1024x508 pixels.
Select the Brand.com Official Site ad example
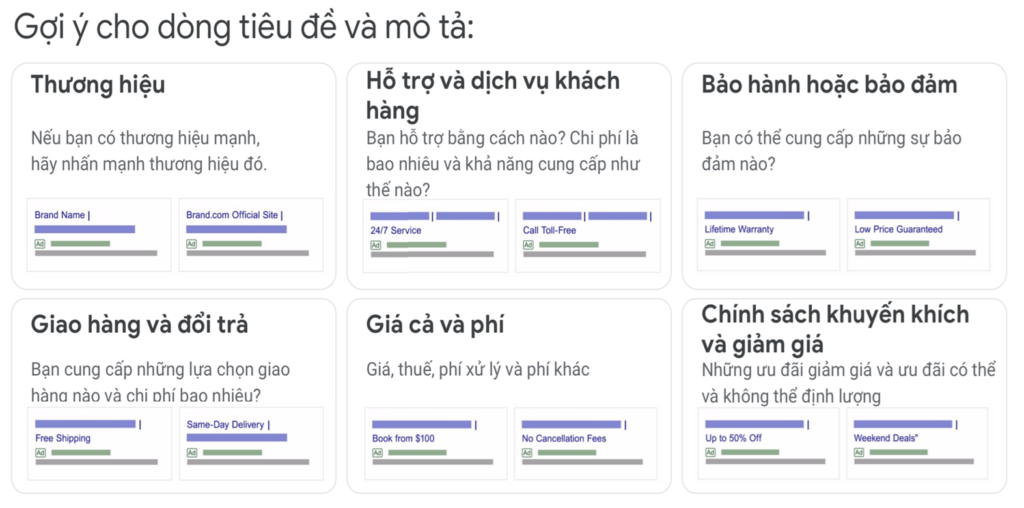[x=251, y=235]
